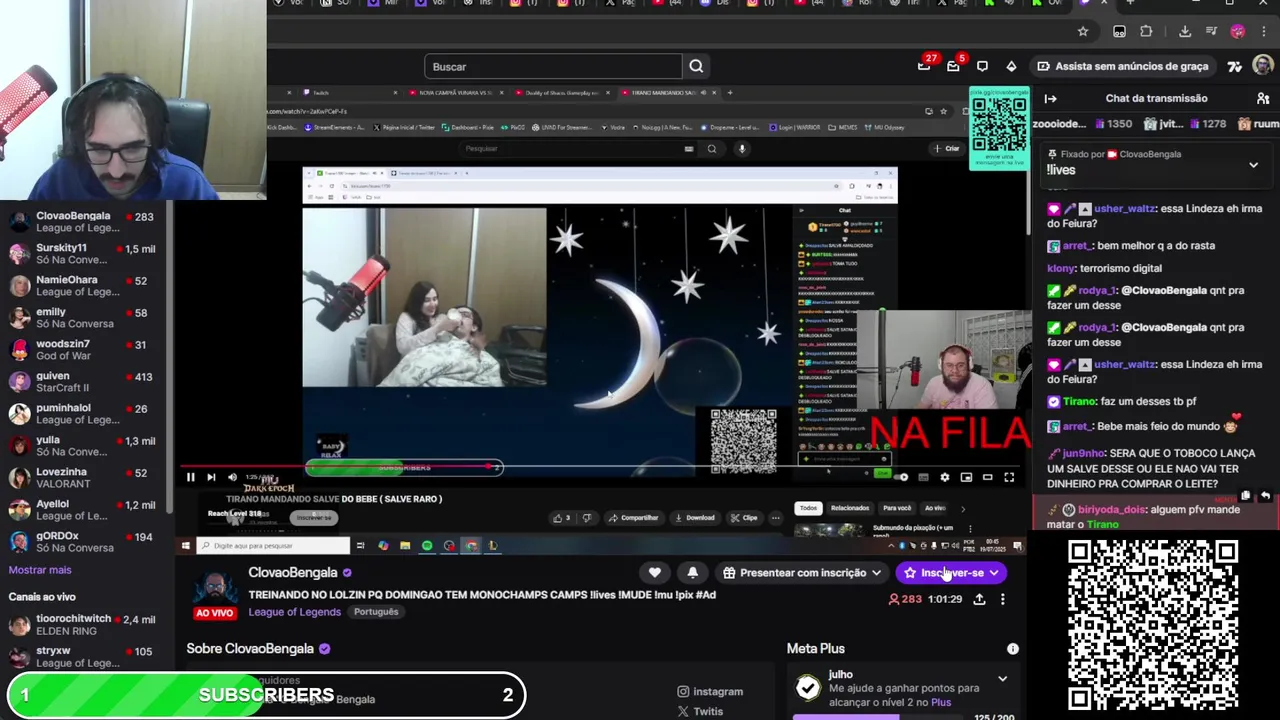Open Surskity11 channel in sidebar
The image size is (1280, 720).
[86, 254]
